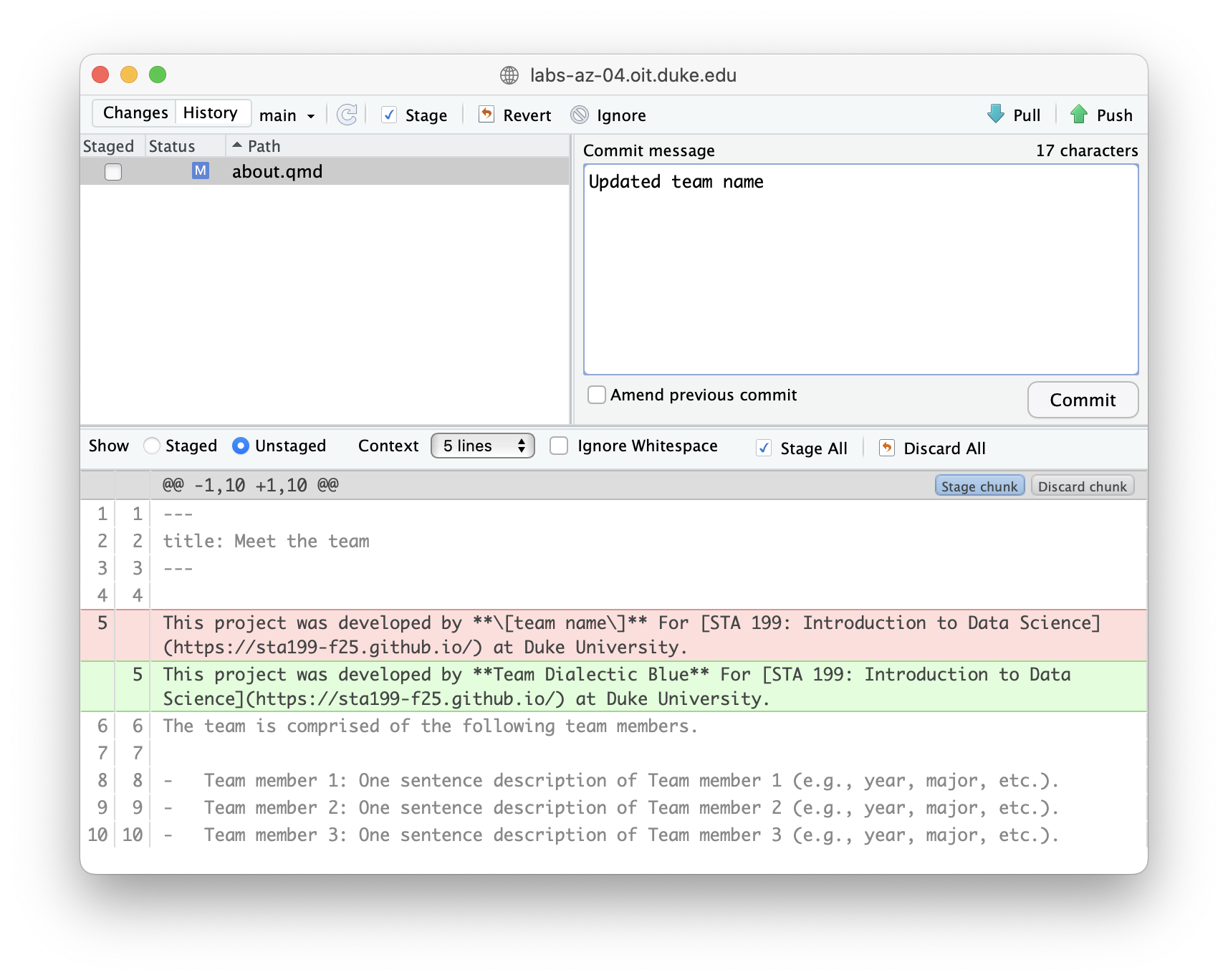Click the Revert icon in the toolbar
Viewport: 1228px width, 980px height.
coord(486,115)
